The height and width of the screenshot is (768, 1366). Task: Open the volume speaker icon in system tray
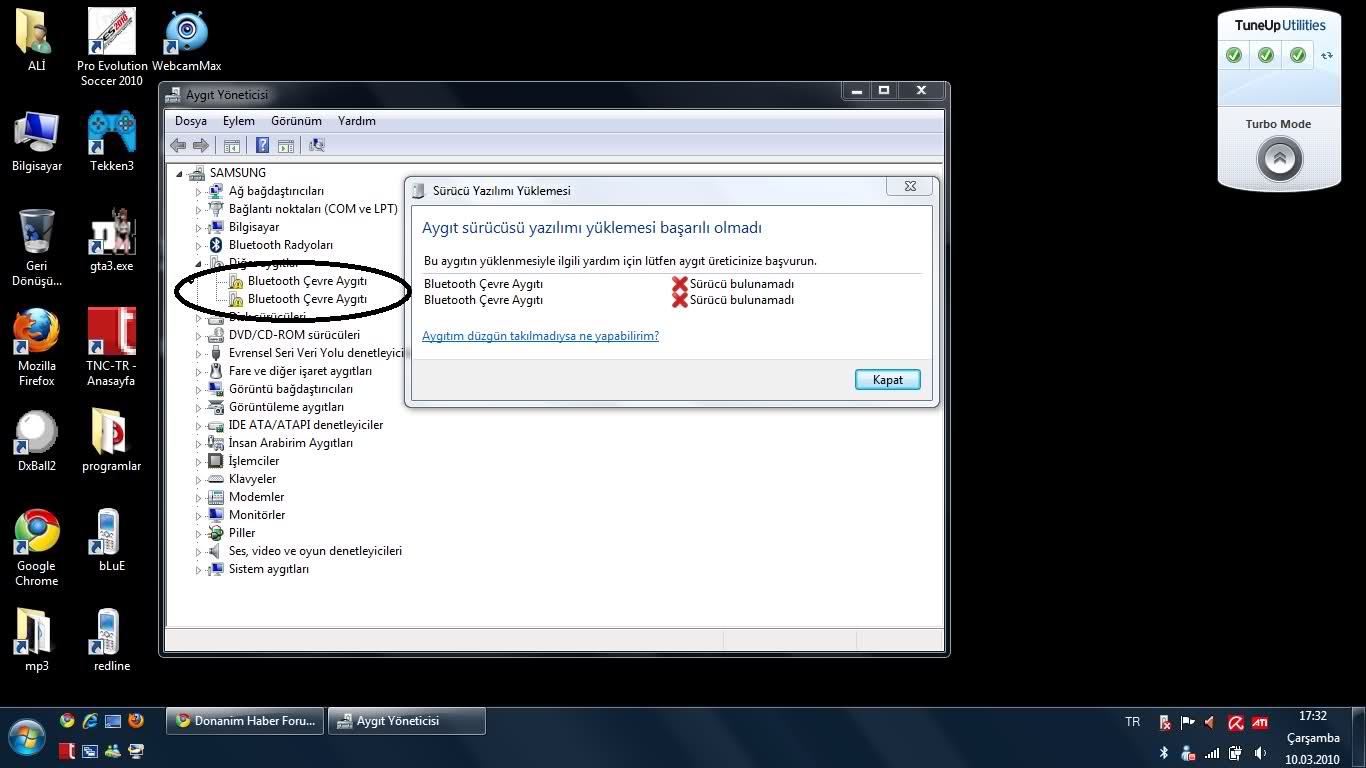pos(1260,752)
